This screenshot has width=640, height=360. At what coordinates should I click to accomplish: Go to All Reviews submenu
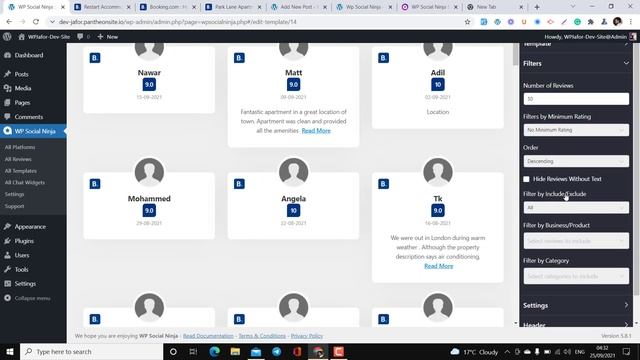coord(18,159)
